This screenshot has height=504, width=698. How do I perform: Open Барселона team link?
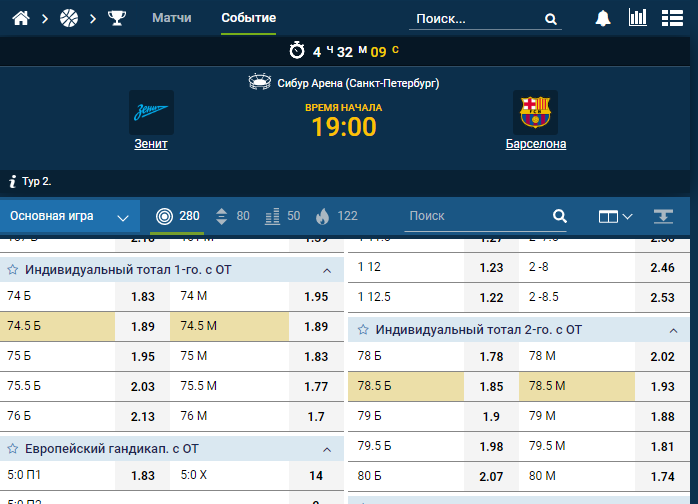(x=536, y=144)
